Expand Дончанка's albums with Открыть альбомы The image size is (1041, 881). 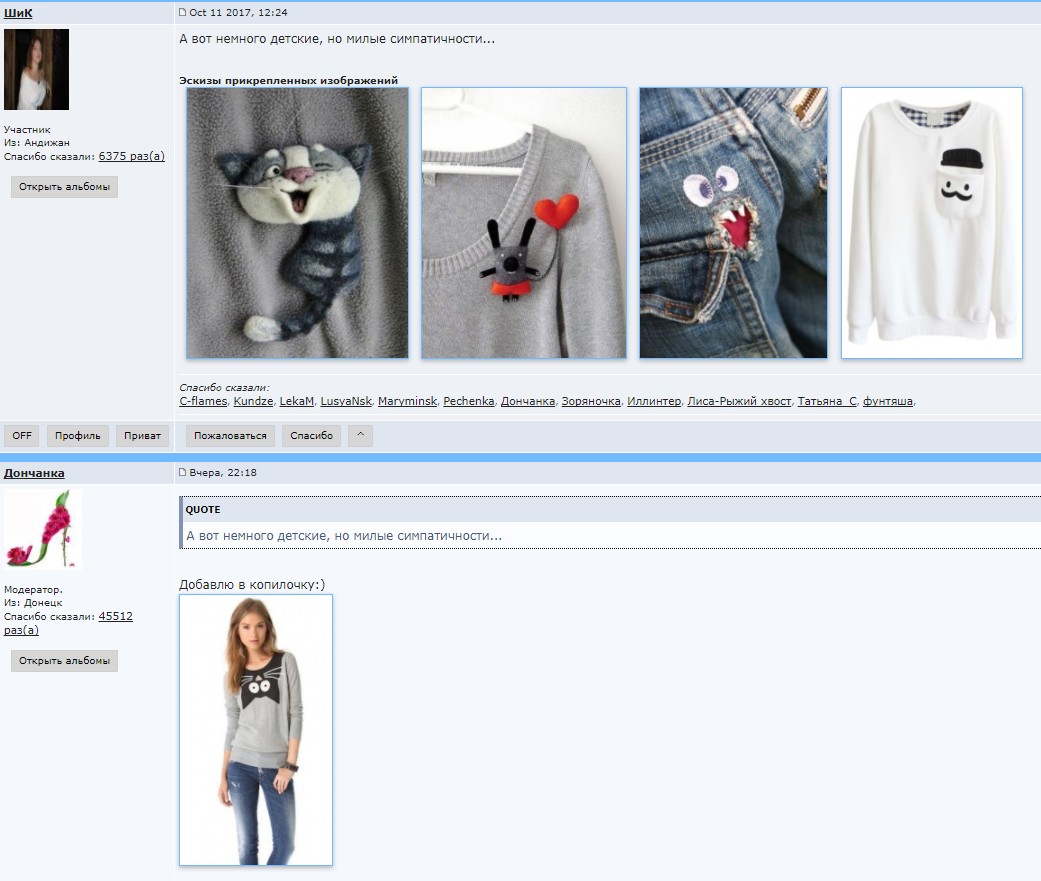64,661
